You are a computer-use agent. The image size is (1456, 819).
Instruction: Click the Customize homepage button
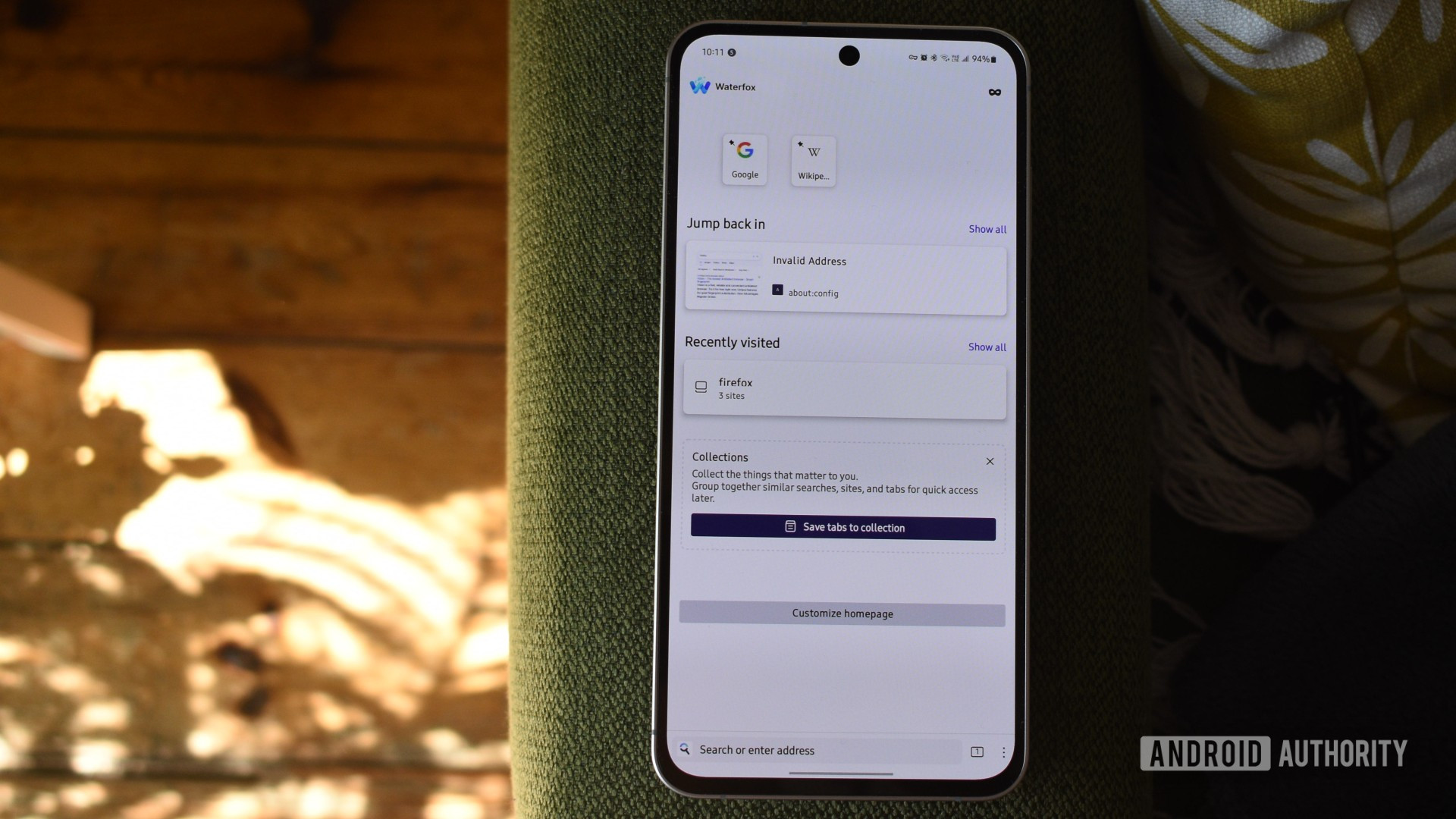(843, 614)
